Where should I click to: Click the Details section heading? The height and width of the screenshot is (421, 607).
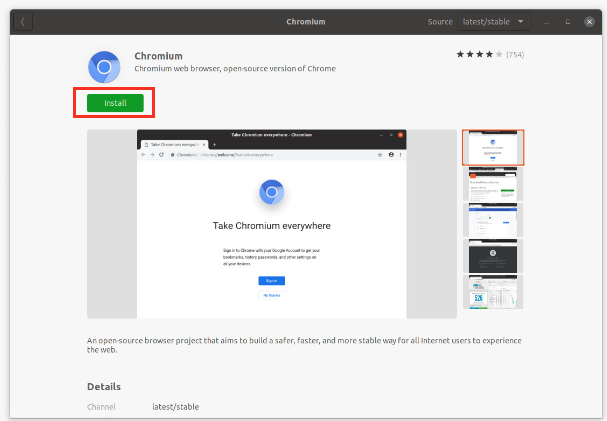coord(104,387)
